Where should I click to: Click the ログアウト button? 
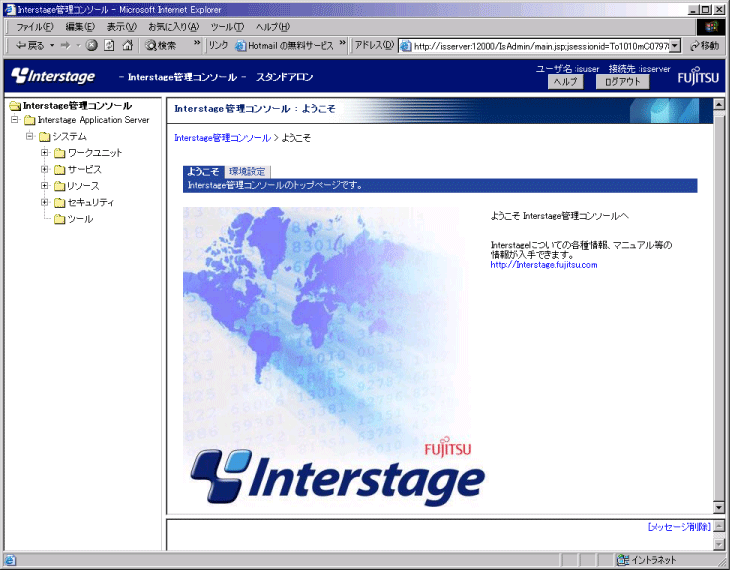pos(622,81)
